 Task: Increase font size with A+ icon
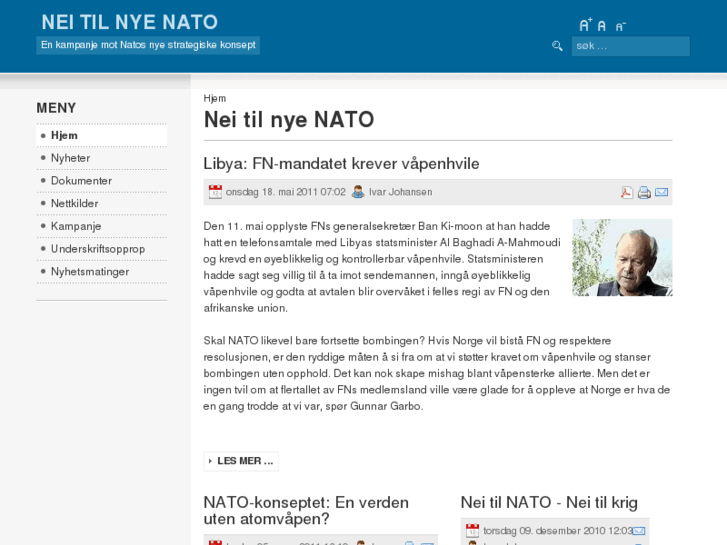(586, 25)
